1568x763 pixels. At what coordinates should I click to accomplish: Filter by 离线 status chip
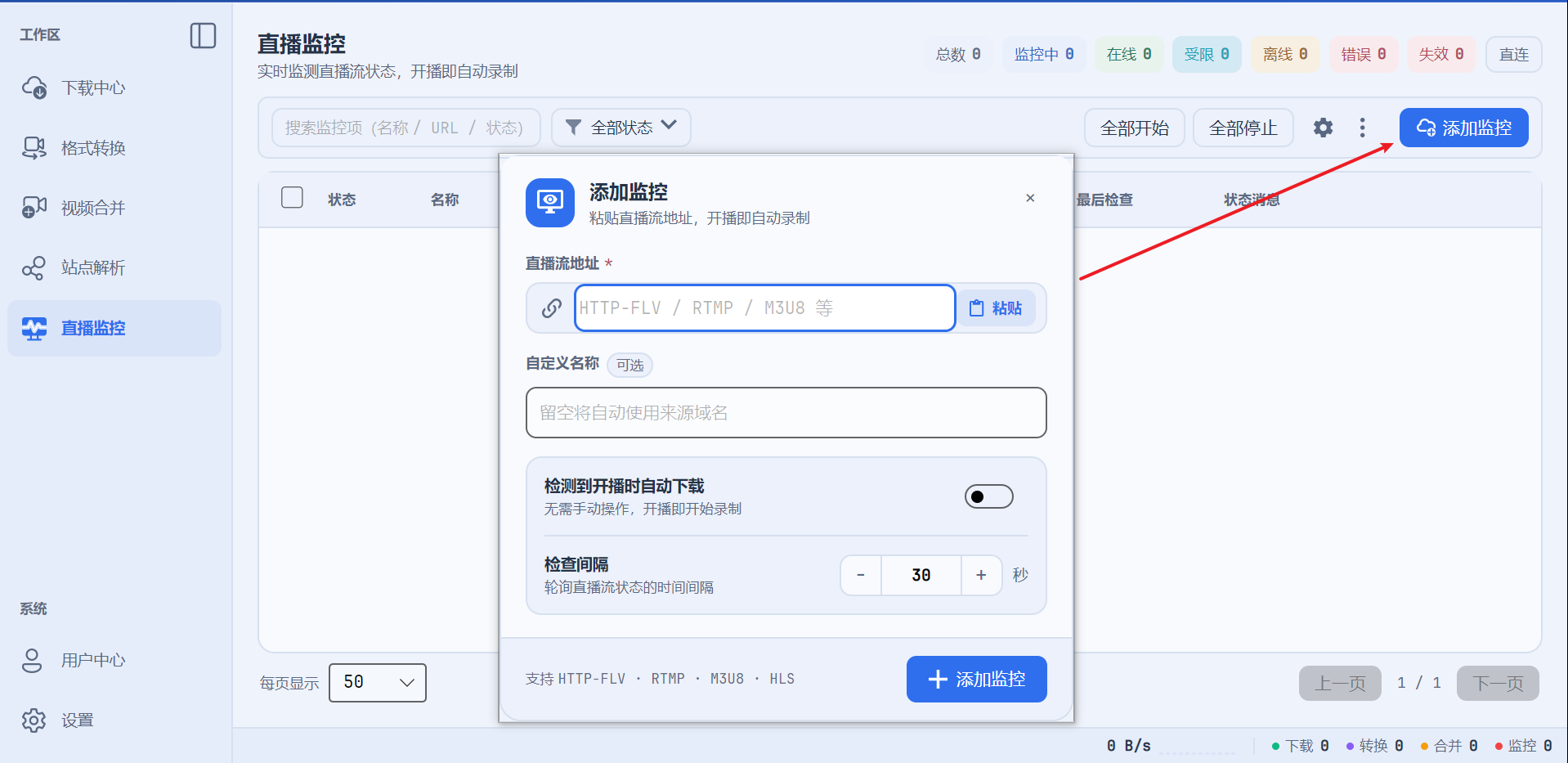coord(1285,54)
